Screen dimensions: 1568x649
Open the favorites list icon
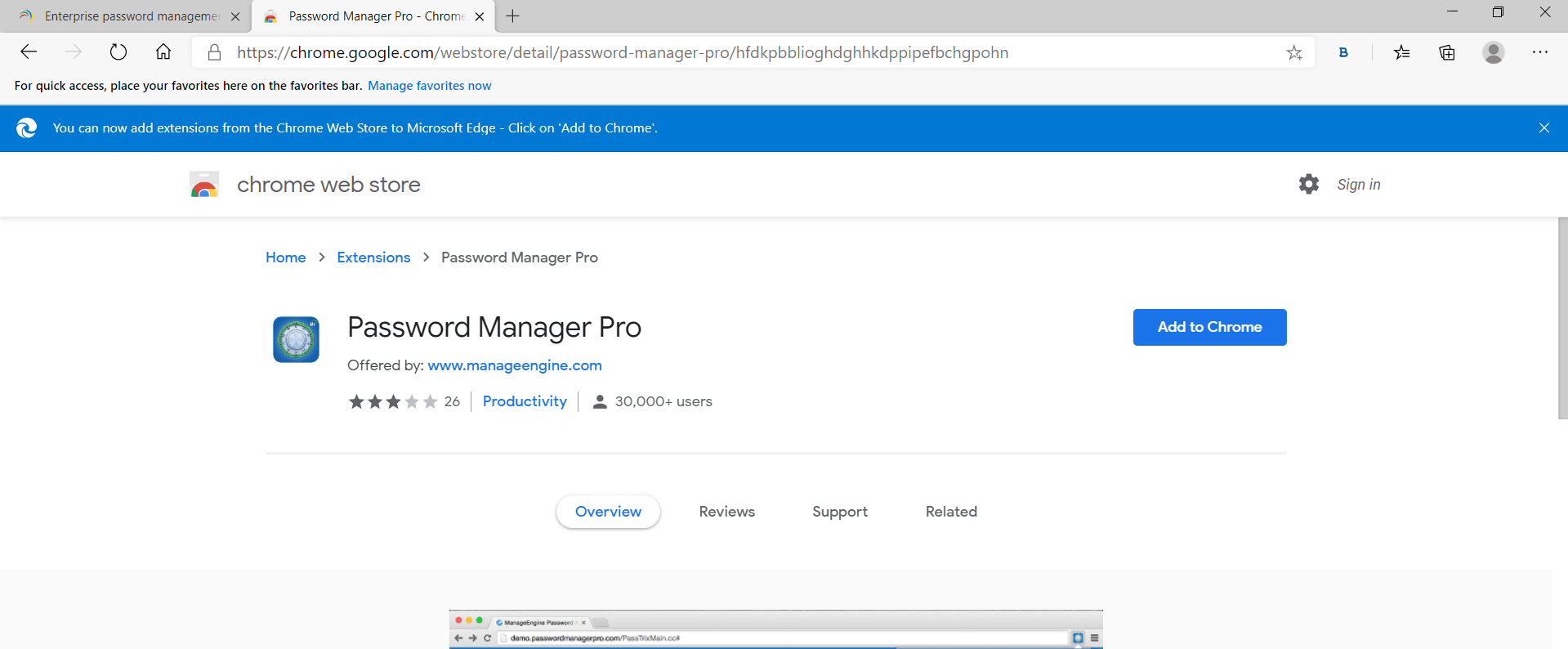pos(1402,53)
